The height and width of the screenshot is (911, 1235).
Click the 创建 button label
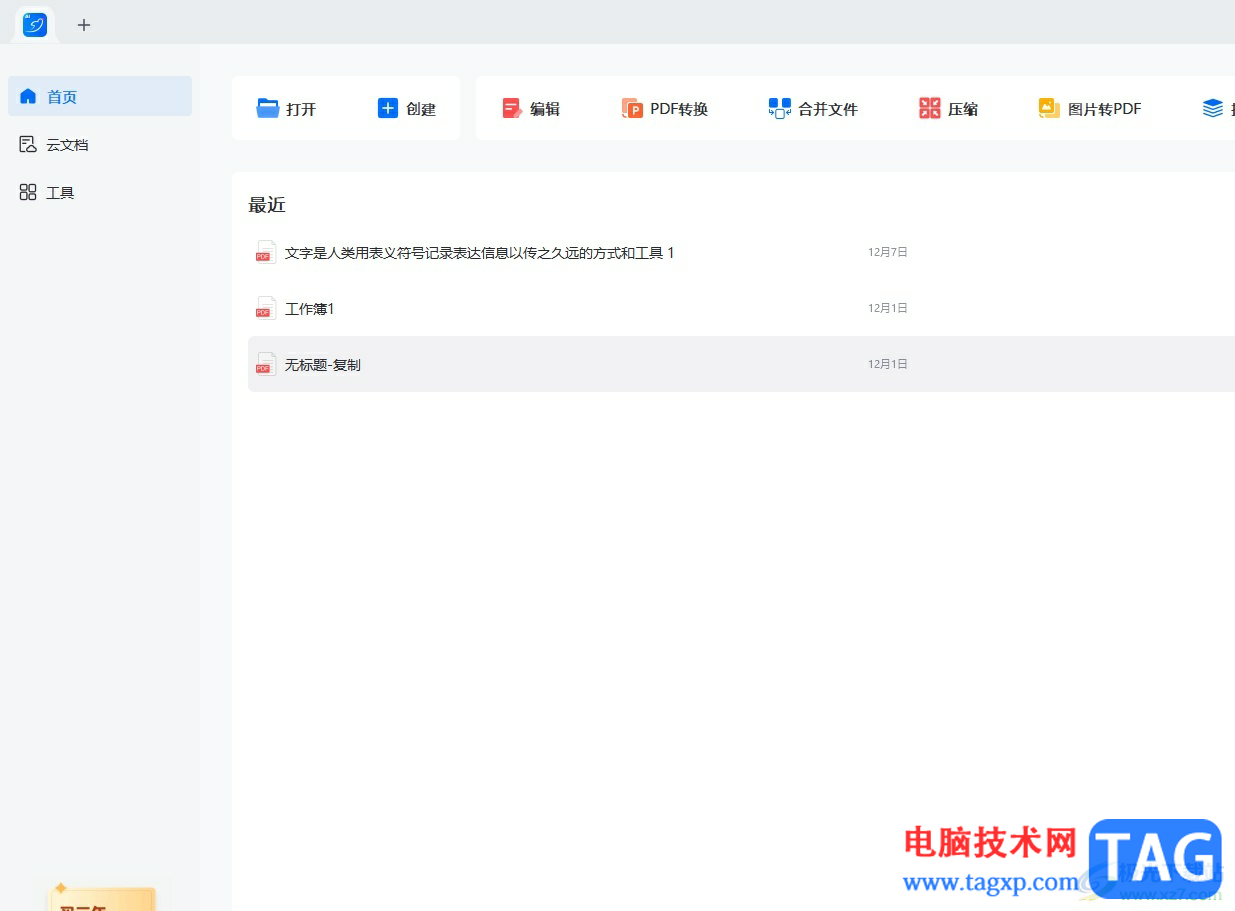(x=421, y=109)
